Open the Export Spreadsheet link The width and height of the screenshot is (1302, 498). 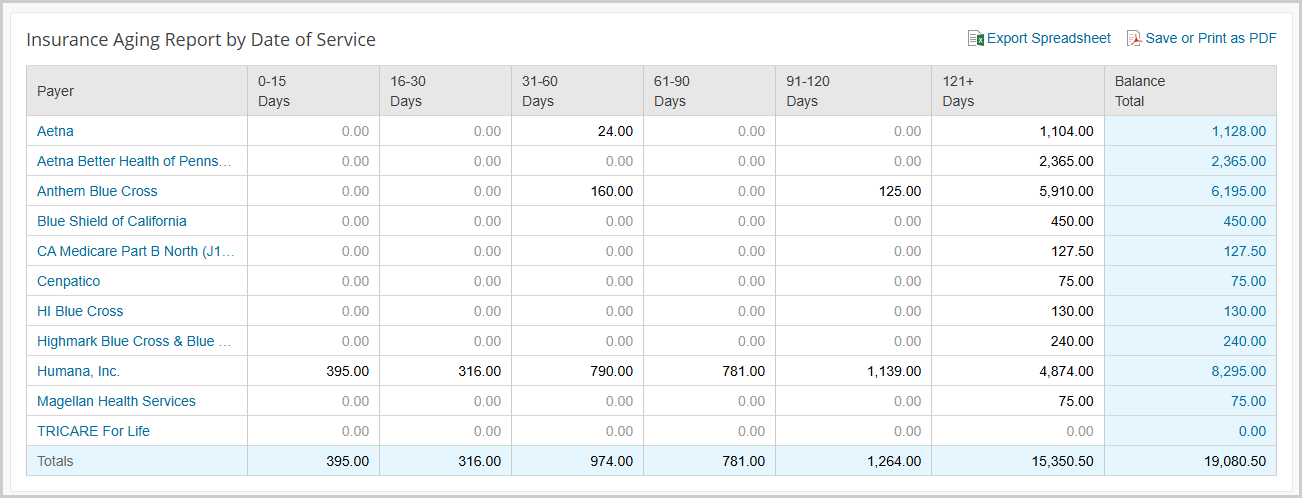1048,38
